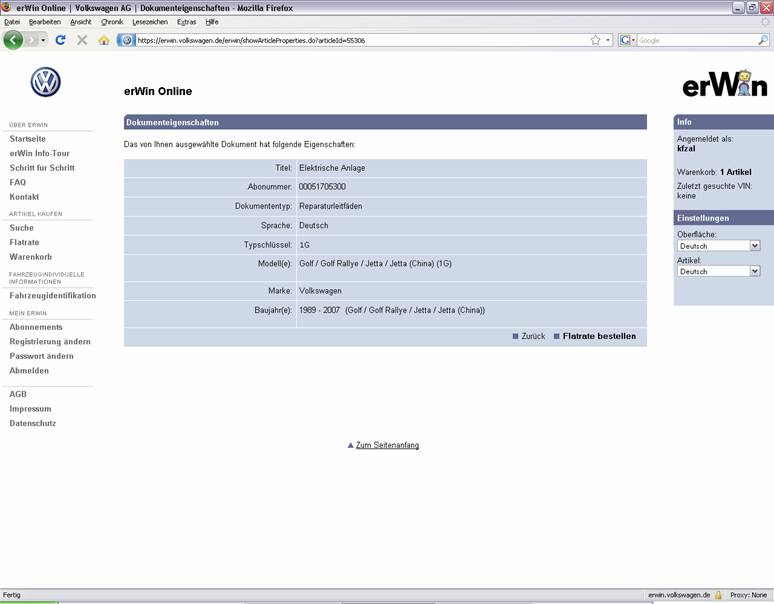
Task: Open the Oberfläche language dropdown
Action: coord(719,245)
